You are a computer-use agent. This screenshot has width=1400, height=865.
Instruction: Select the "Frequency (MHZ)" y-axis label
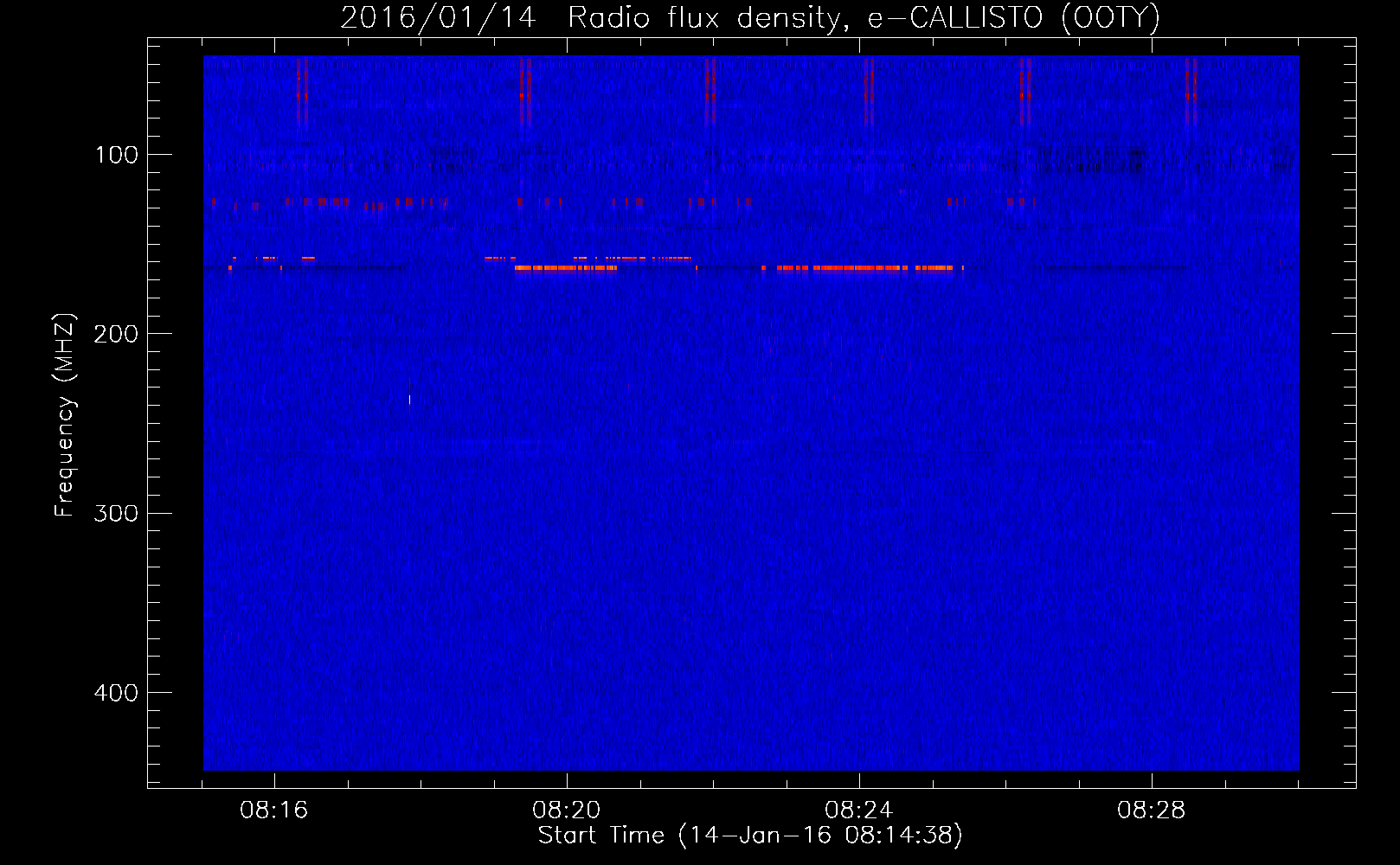pos(64,415)
